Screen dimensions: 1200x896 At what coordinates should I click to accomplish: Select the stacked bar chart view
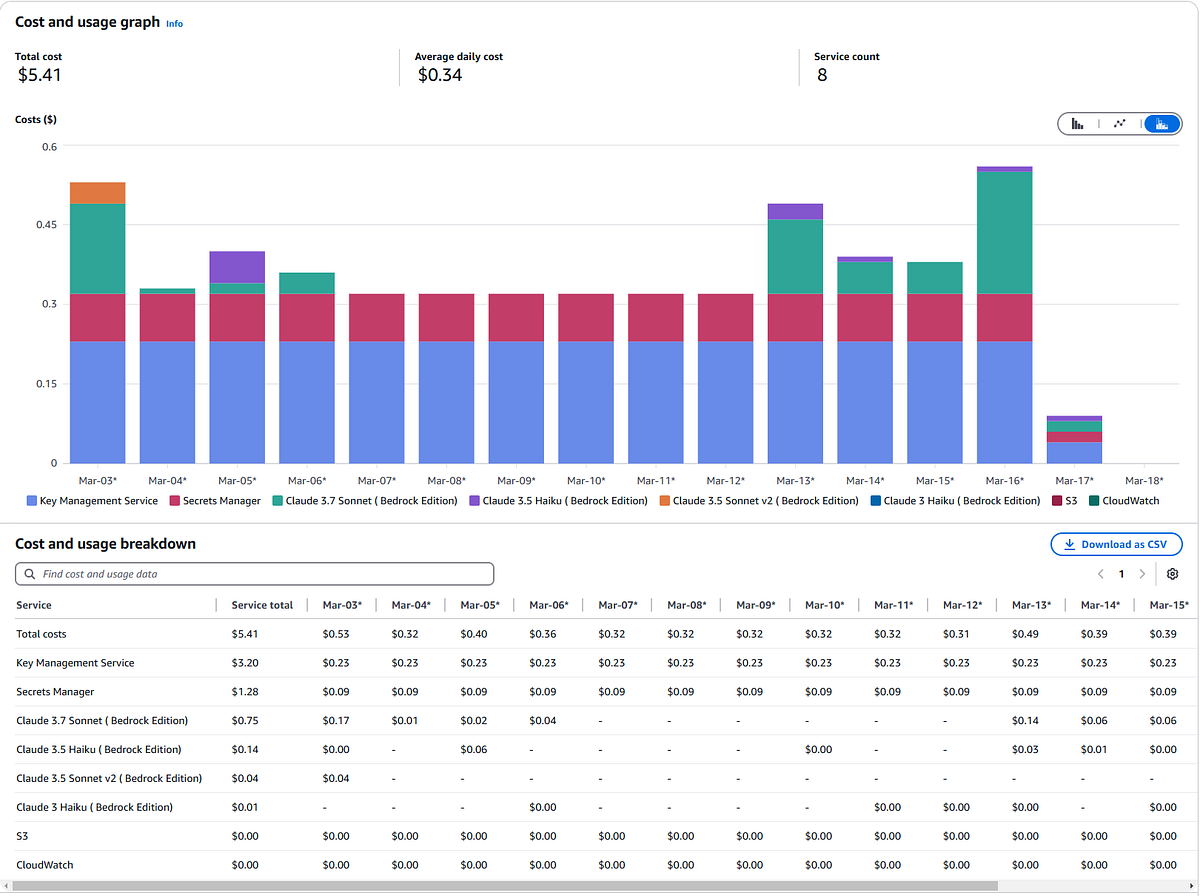tap(1162, 124)
